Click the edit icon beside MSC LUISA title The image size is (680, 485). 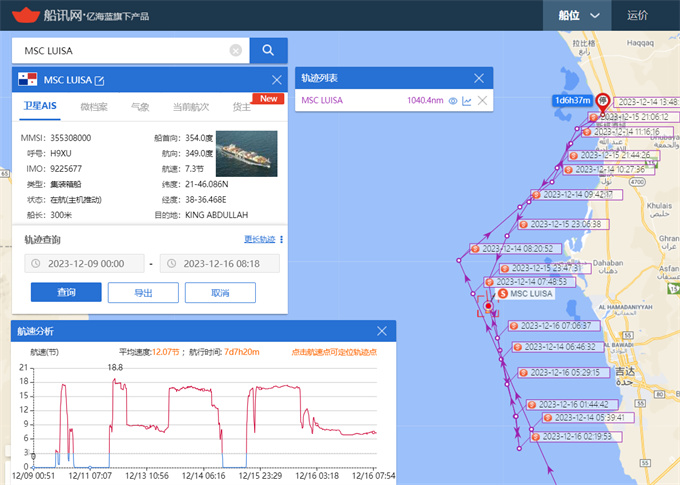point(99,80)
